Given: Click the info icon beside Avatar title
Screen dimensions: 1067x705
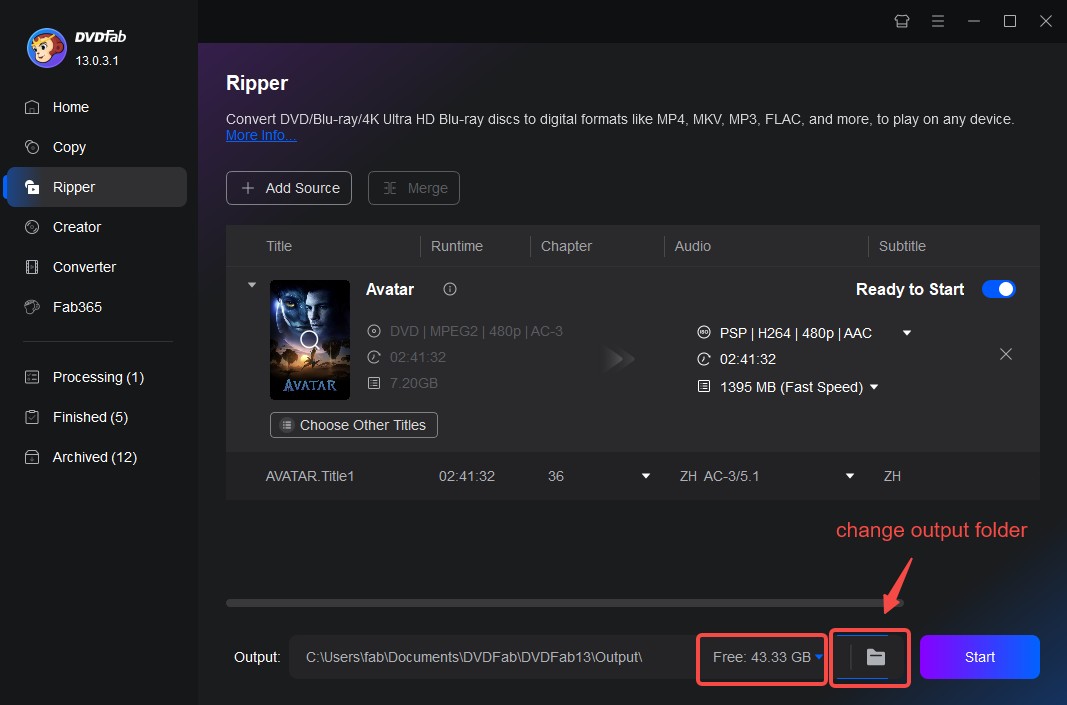Looking at the screenshot, I should coord(449,289).
